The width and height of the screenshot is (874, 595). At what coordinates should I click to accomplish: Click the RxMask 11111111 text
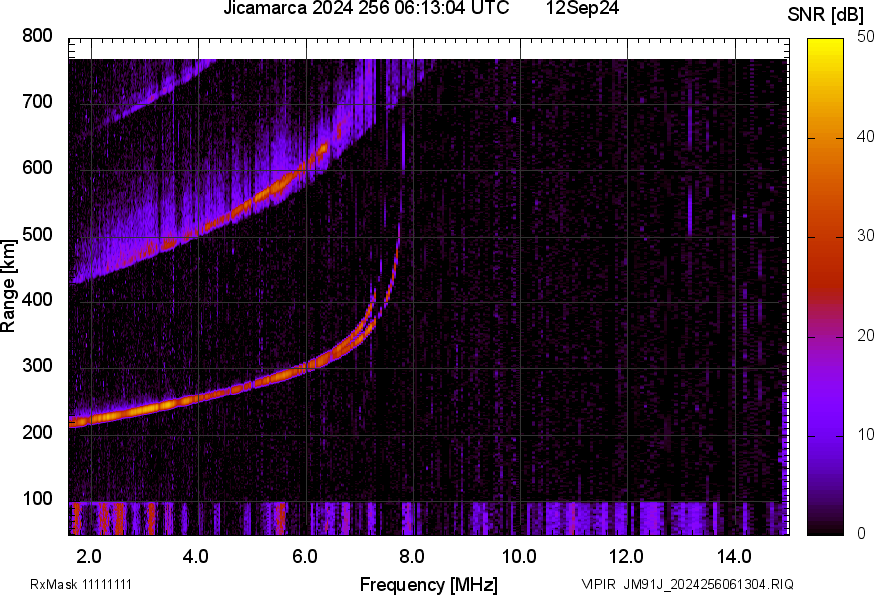coord(82,584)
